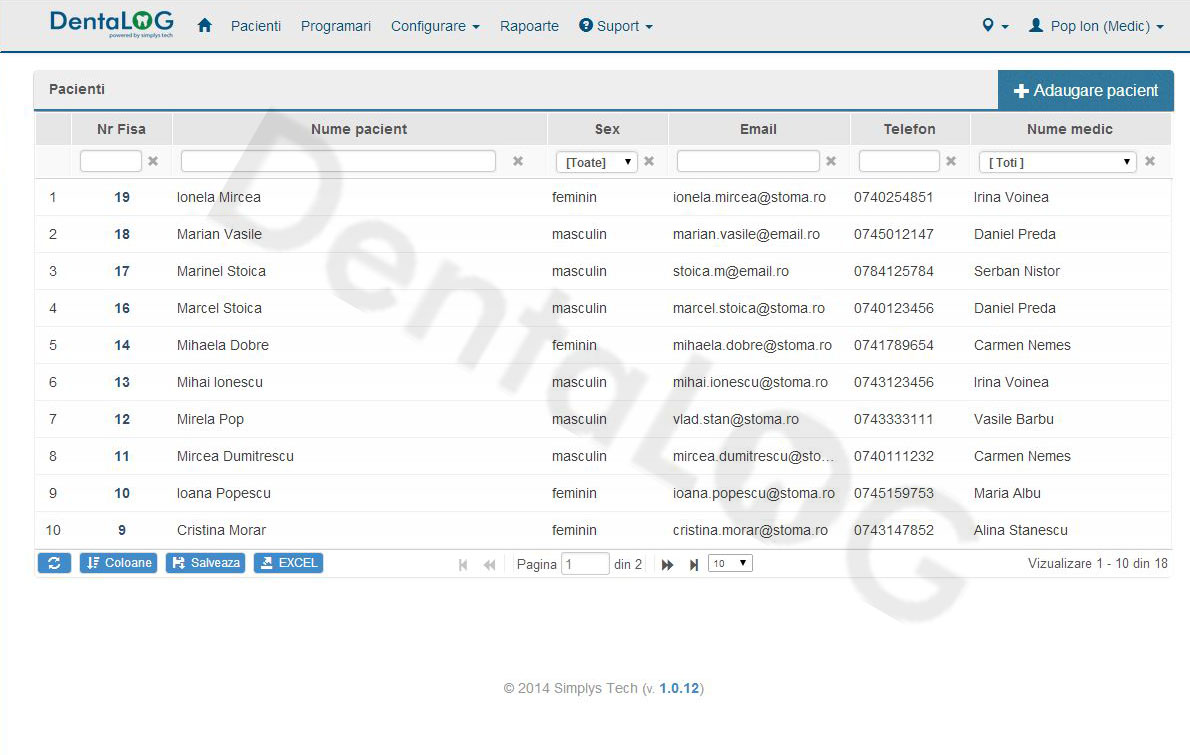Open patient file number 18
Image resolution: width=1190 pixels, height=755 pixels.
pyautogui.click(x=122, y=234)
